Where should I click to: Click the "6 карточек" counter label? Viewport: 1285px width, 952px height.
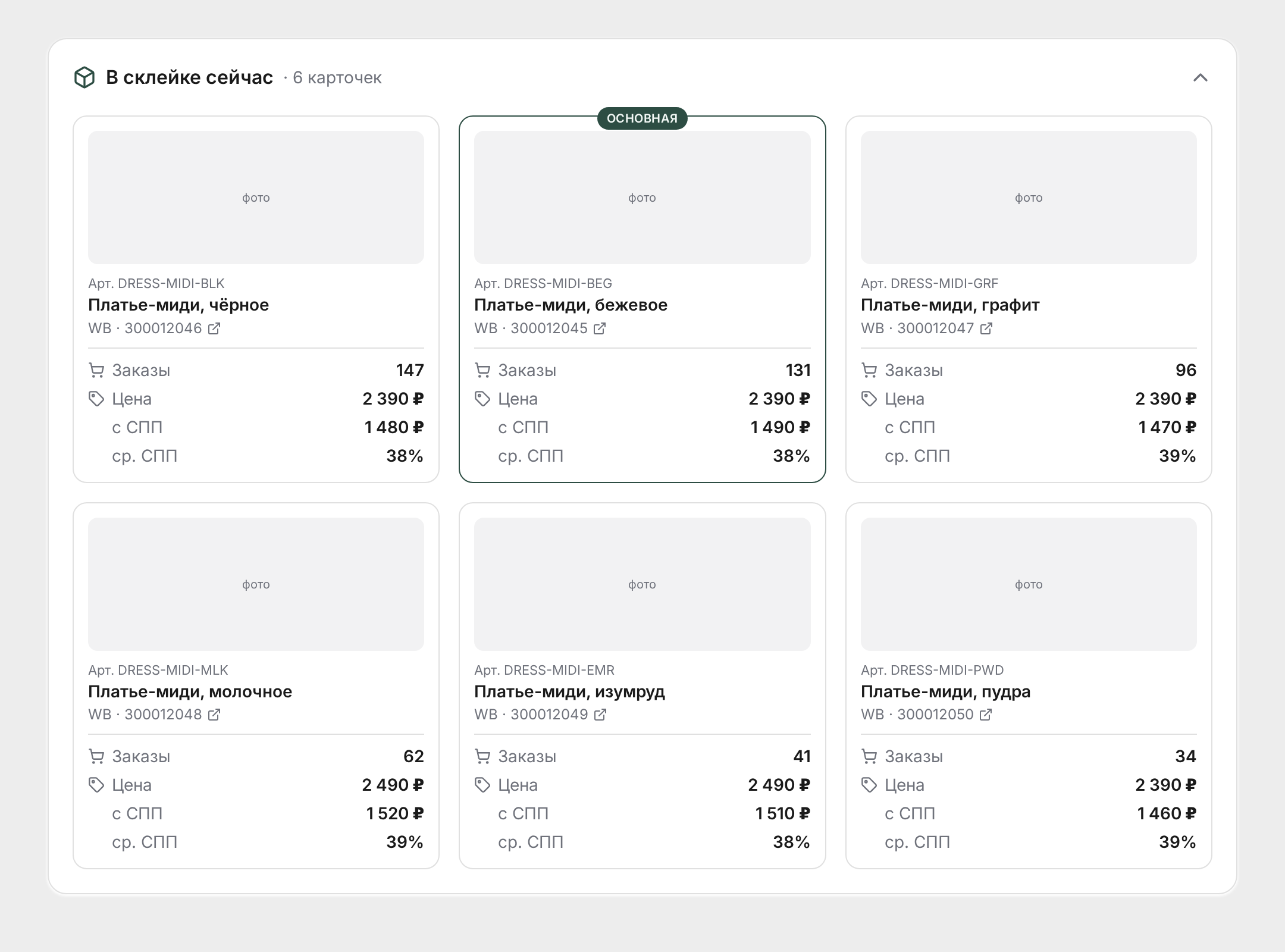coord(337,78)
